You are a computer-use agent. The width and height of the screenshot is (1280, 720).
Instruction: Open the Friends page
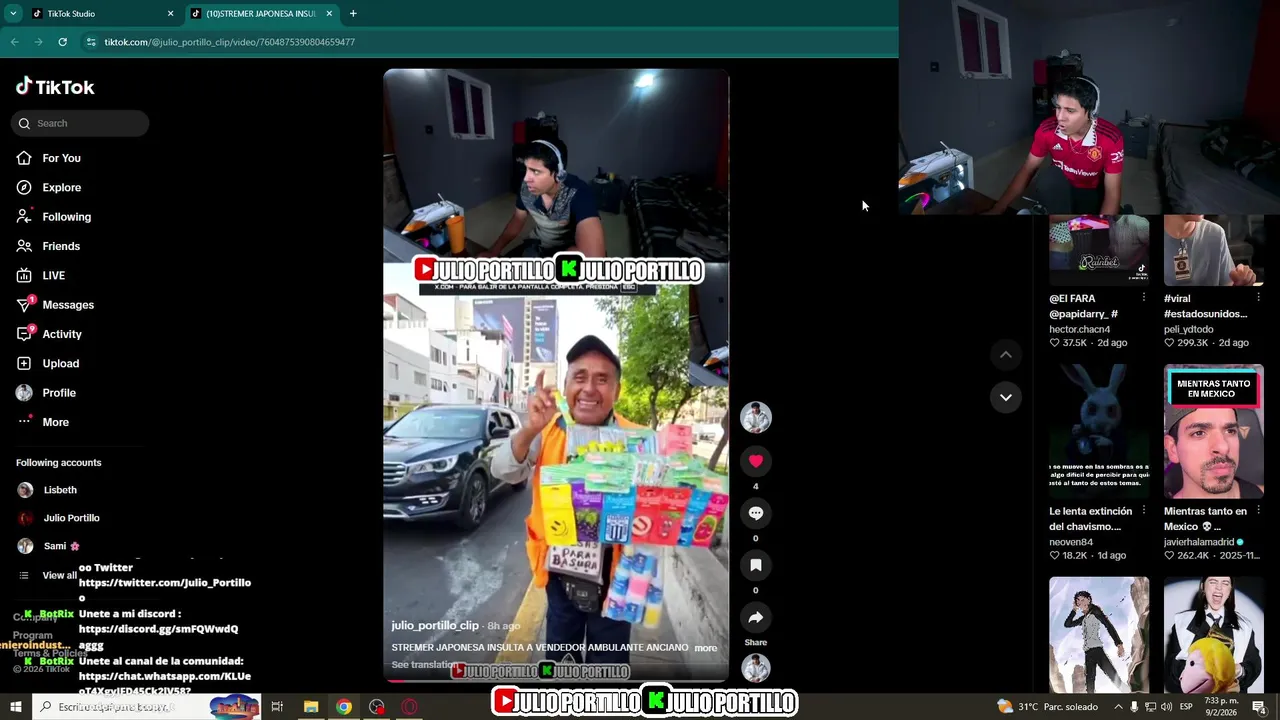[x=48, y=246]
